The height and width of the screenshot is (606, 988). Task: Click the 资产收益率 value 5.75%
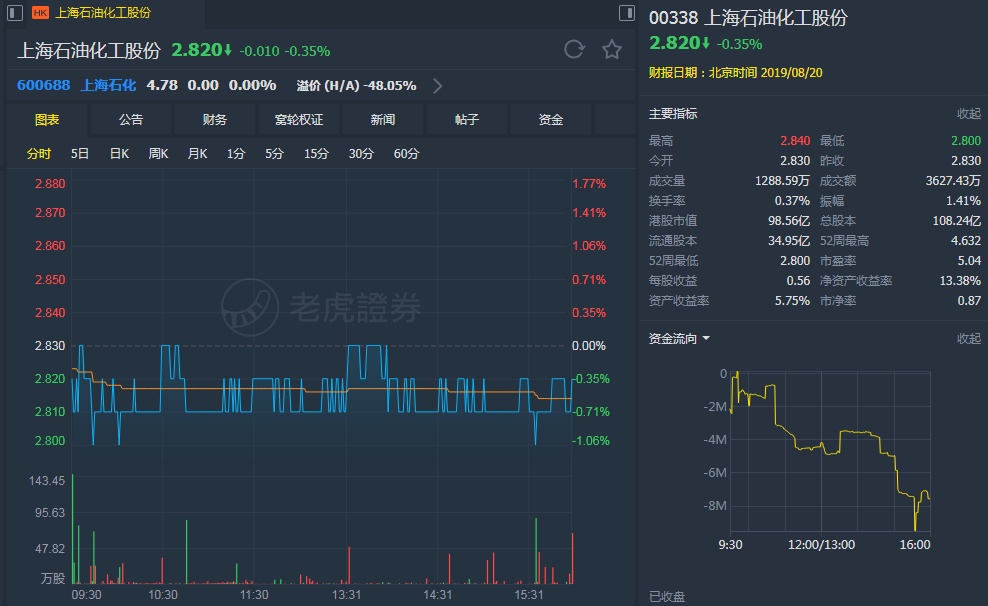(792, 301)
